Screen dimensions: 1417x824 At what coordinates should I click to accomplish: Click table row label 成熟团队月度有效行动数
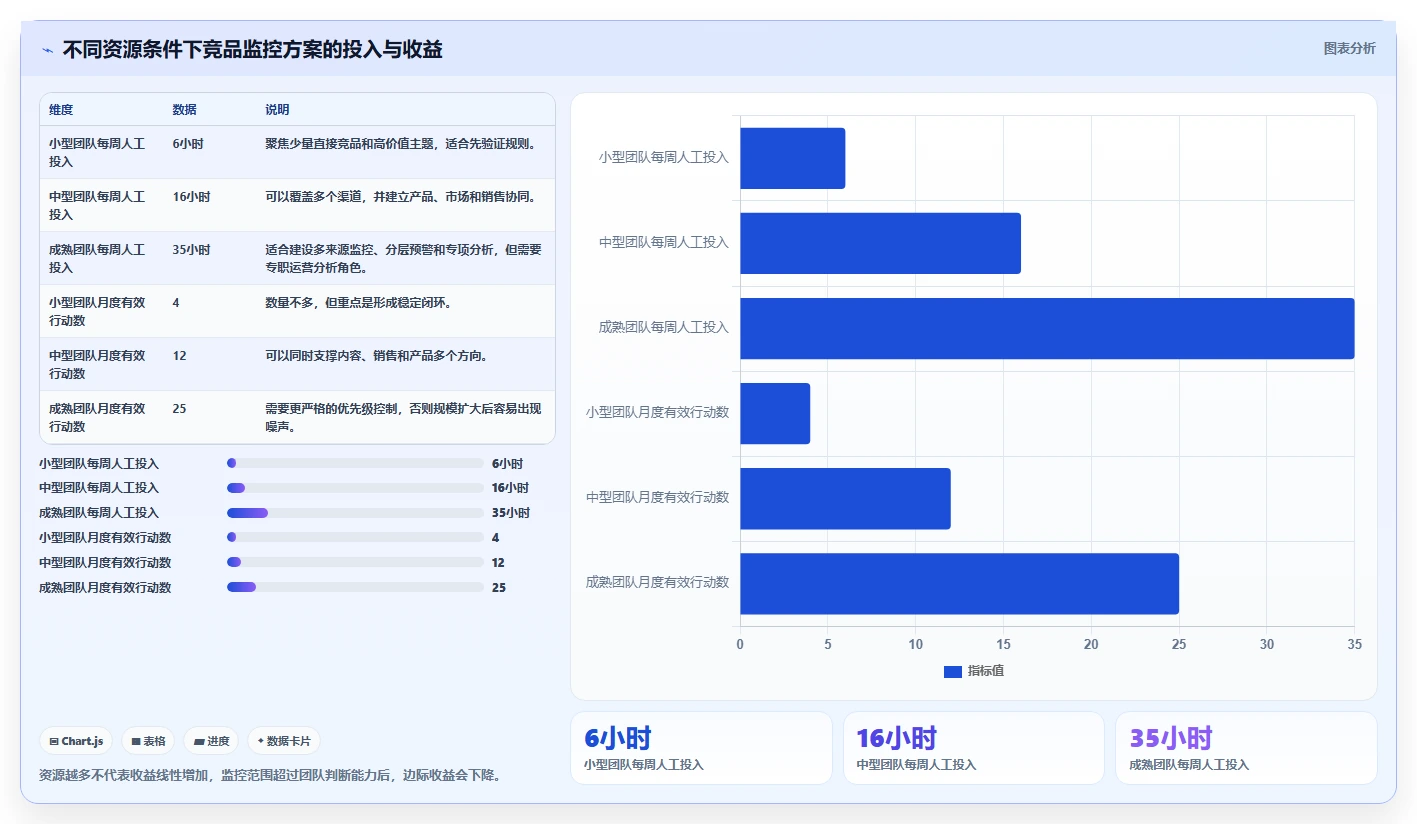(97, 418)
